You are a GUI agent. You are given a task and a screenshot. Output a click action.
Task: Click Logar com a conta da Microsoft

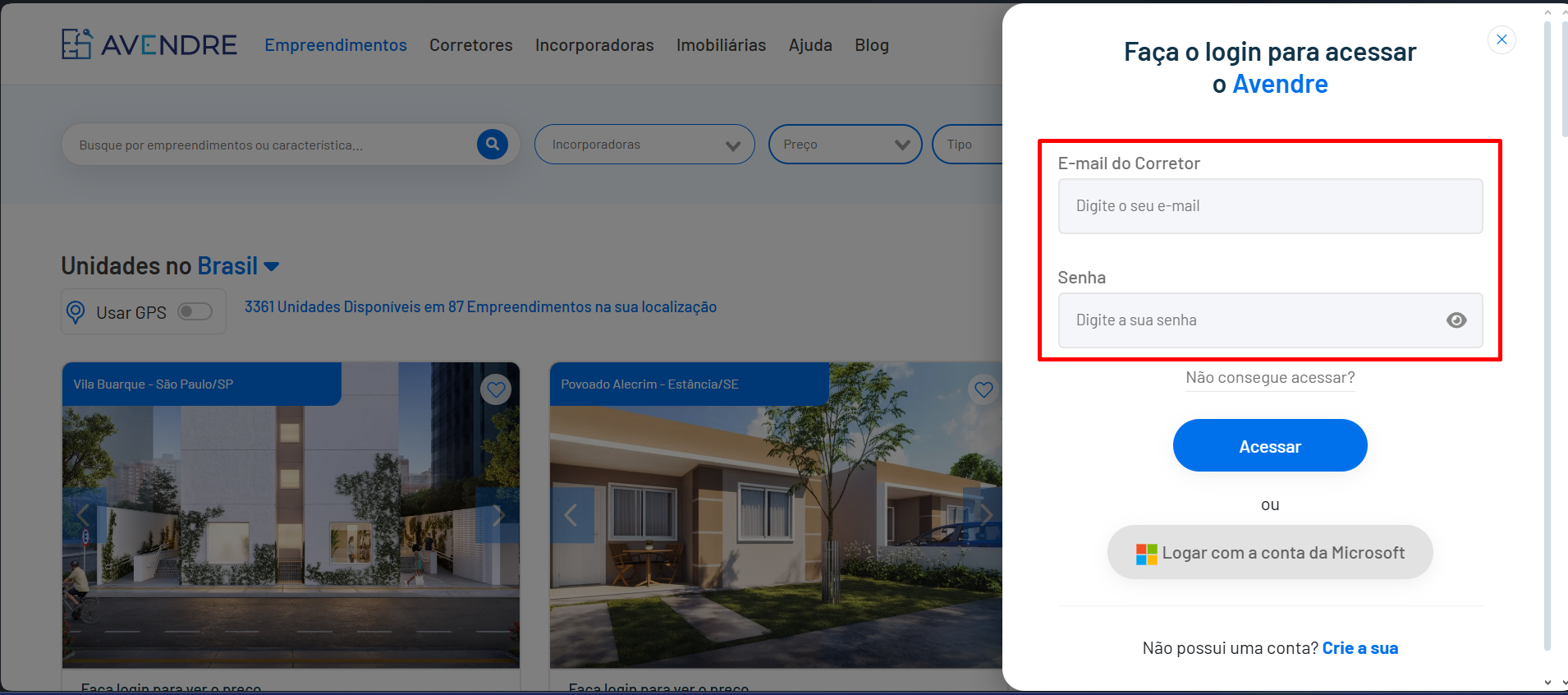pos(1270,552)
